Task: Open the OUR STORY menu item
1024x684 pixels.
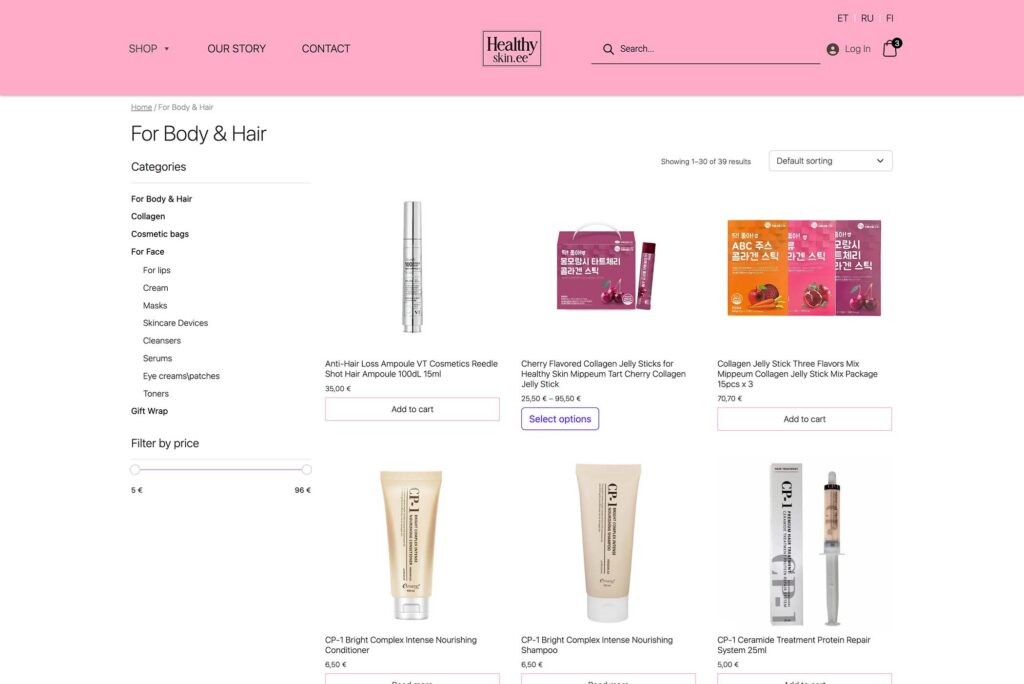Action: pyautogui.click(x=236, y=48)
